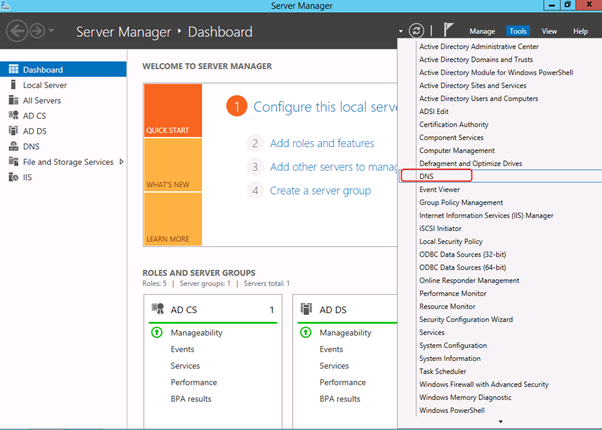Select AD DS role icon in sidebar

(x=13, y=131)
